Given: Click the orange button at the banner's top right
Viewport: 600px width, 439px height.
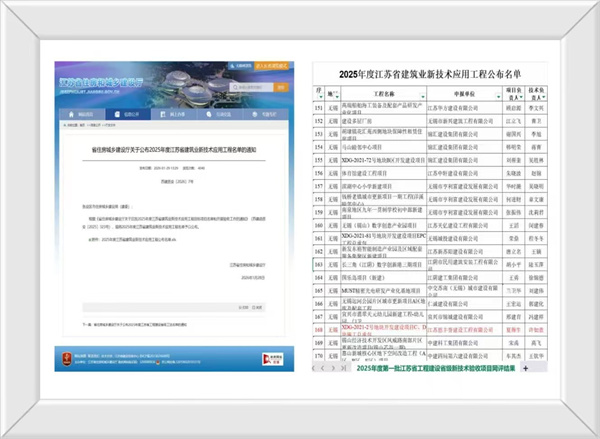Looking at the screenshot, I should pyautogui.click(x=271, y=66).
